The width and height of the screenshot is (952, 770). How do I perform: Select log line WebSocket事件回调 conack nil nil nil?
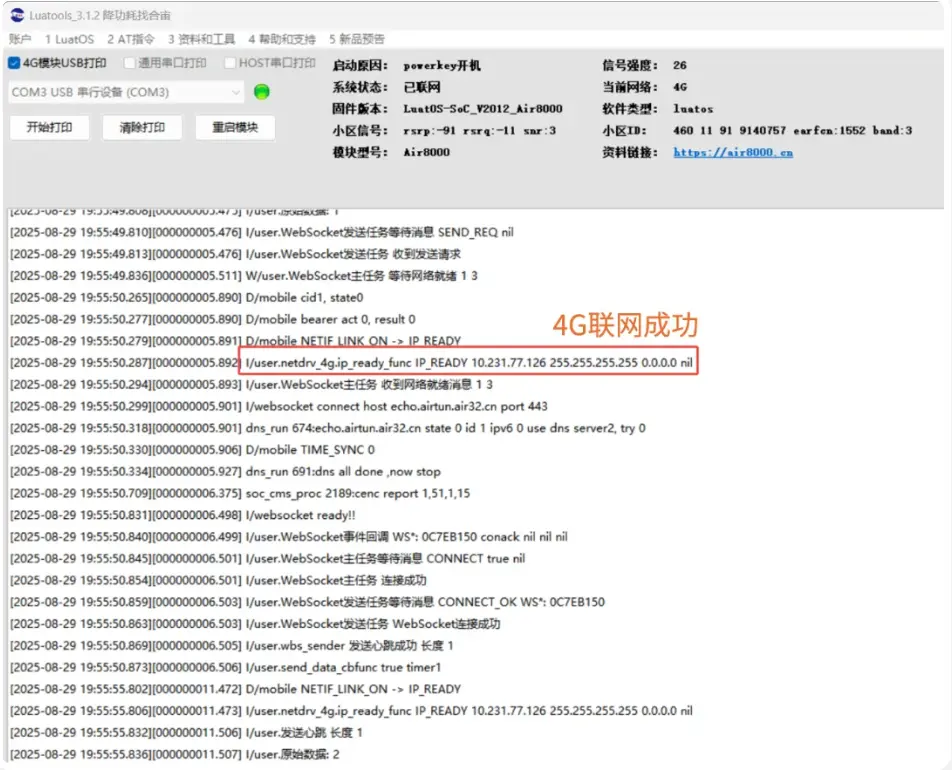point(289,537)
